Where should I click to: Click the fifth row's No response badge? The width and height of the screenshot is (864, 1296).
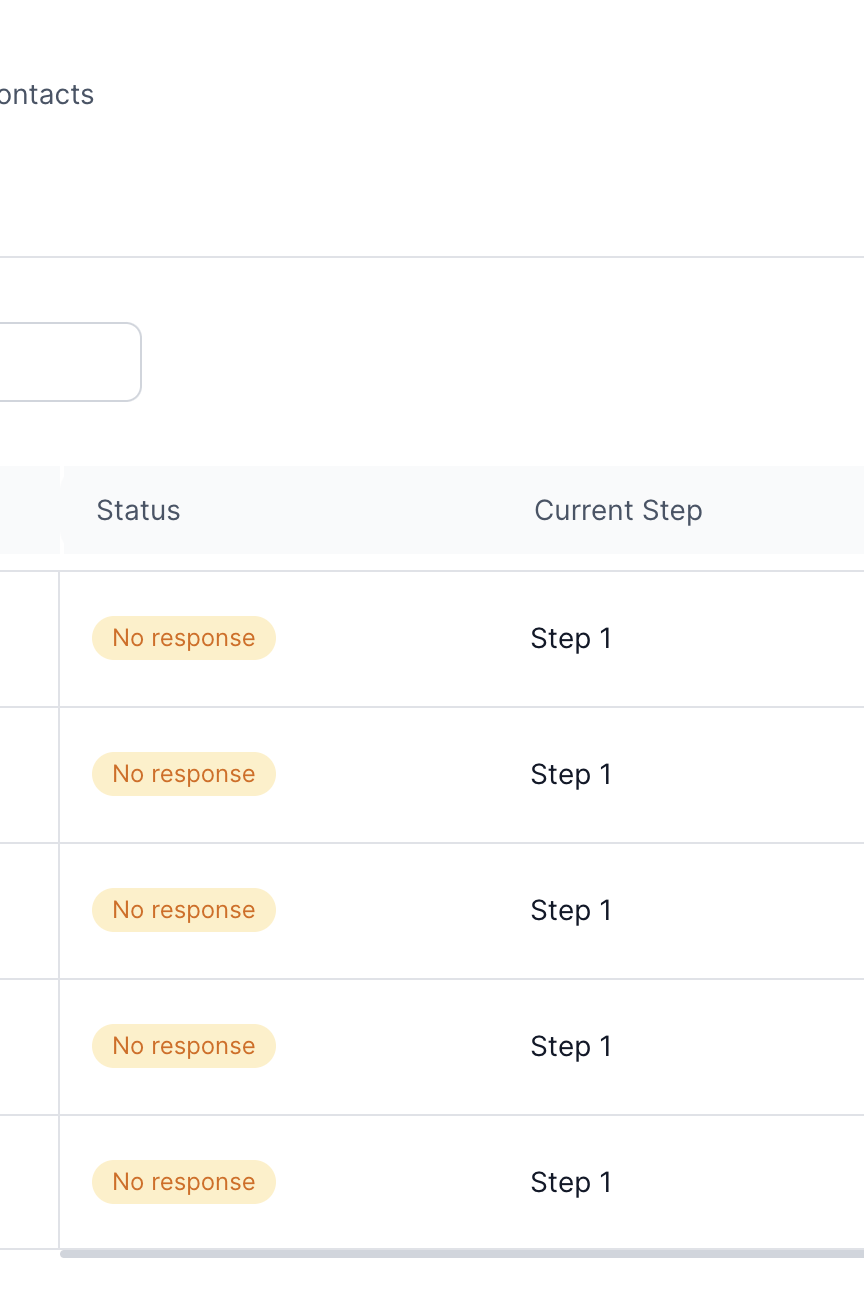pyautogui.click(x=184, y=1182)
